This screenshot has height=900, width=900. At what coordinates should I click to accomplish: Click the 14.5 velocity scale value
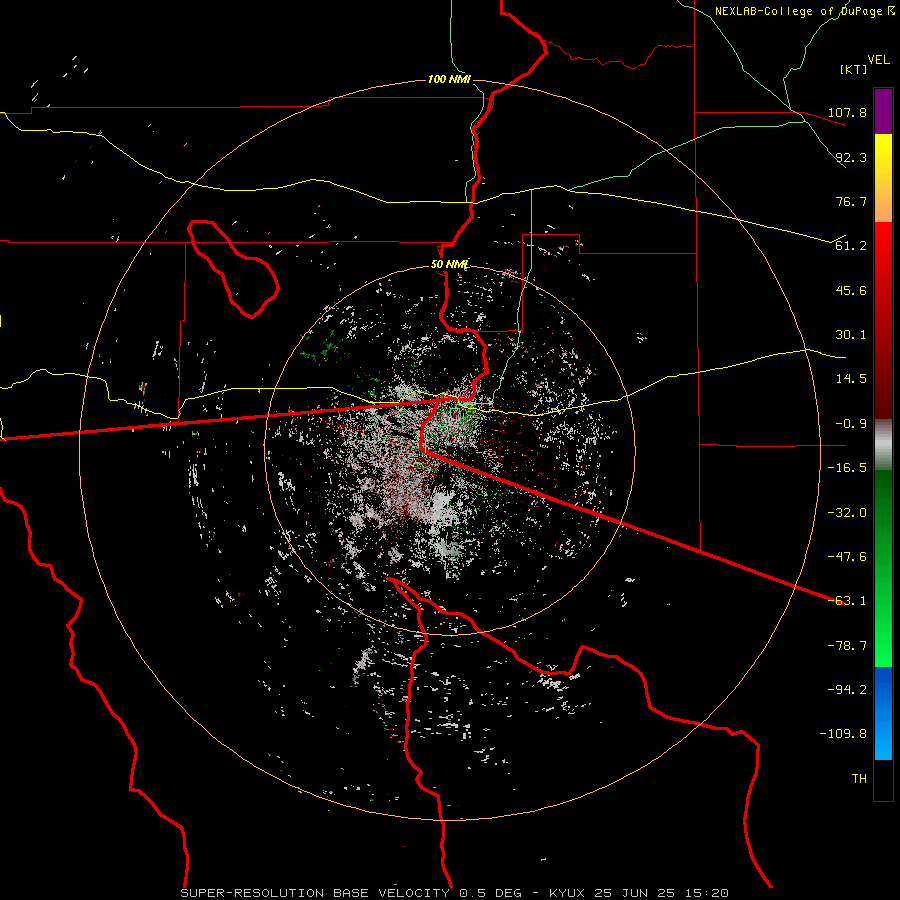(x=851, y=379)
